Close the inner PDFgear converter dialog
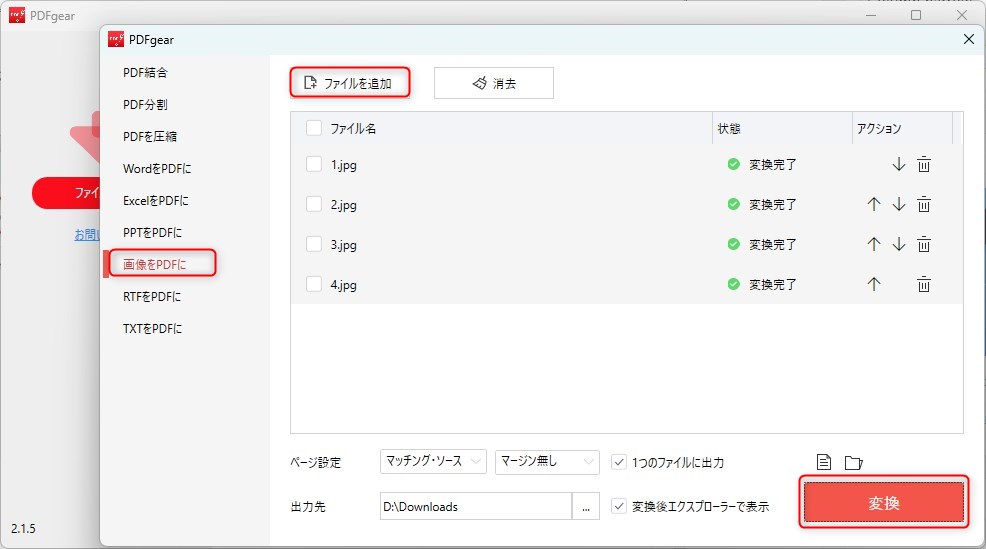 pos(968,39)
